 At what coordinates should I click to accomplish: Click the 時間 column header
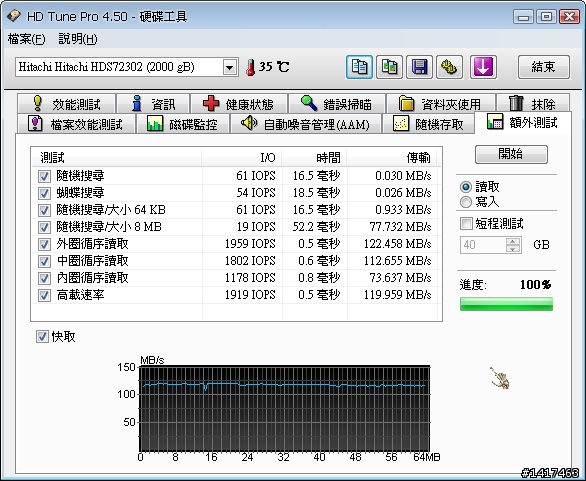[x=315, y=157]
